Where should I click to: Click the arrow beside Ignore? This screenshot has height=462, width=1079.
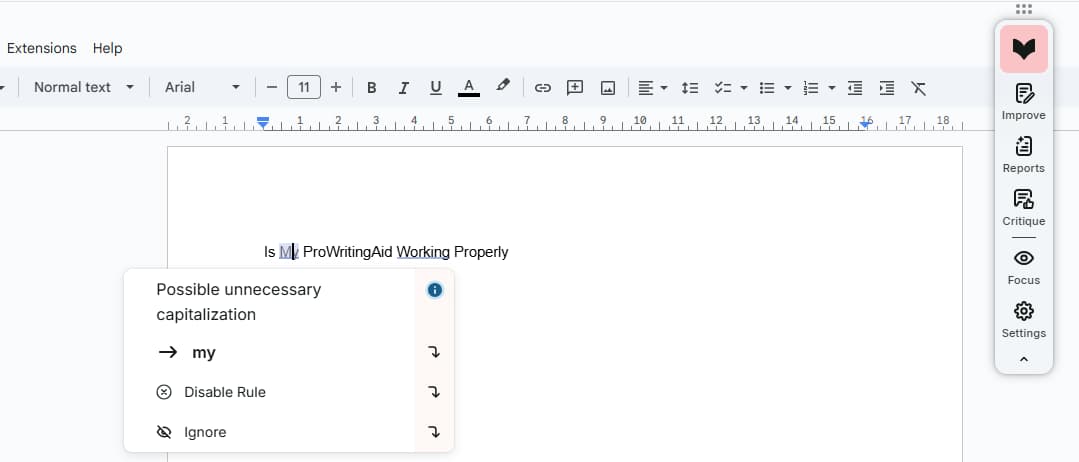pyautogui.click(x=434, y=432)
